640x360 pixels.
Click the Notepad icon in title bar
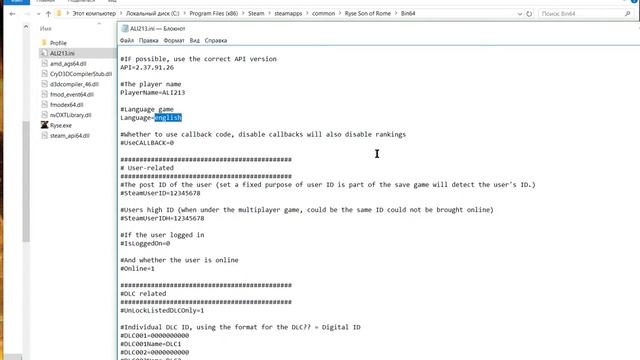point(125,29)
